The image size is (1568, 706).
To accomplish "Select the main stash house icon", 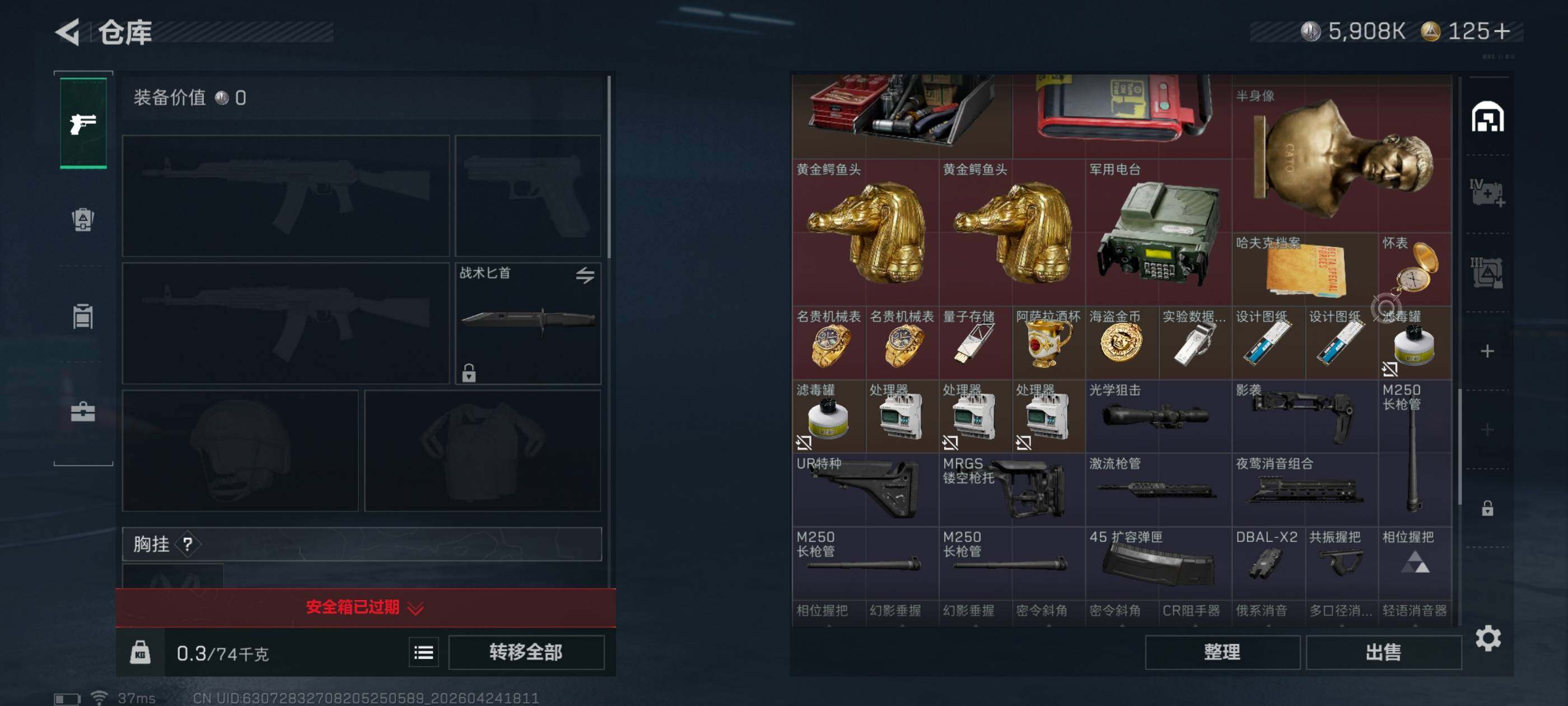I will (x=1488, y=117).
